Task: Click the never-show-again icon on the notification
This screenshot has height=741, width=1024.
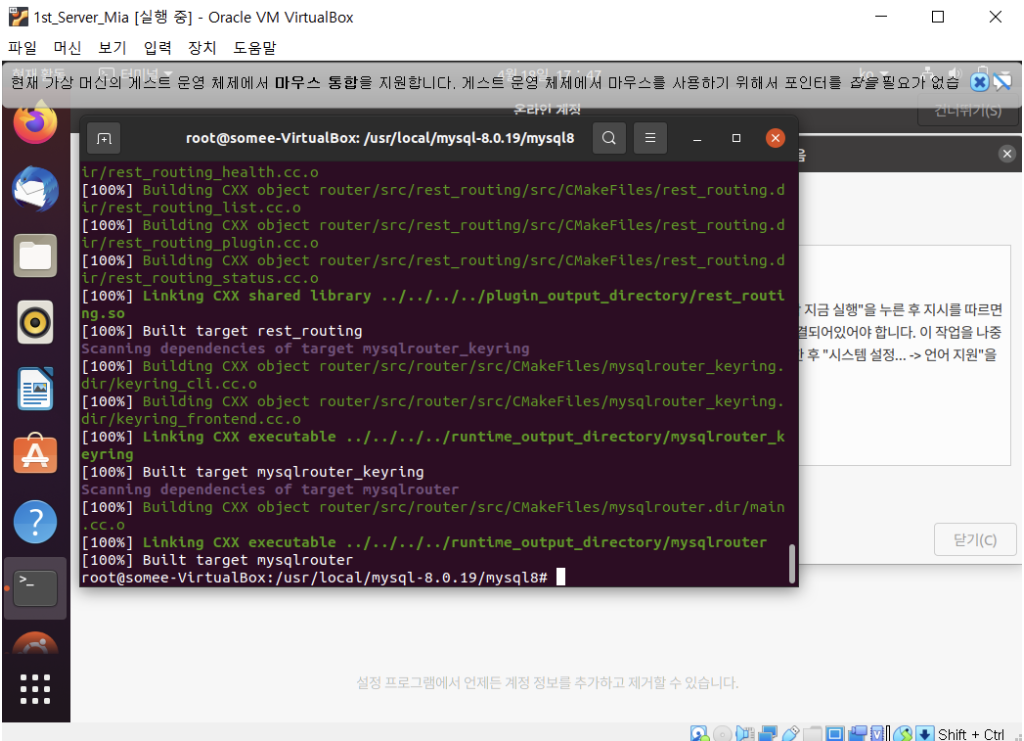Action: click(x=1002, y=82)
